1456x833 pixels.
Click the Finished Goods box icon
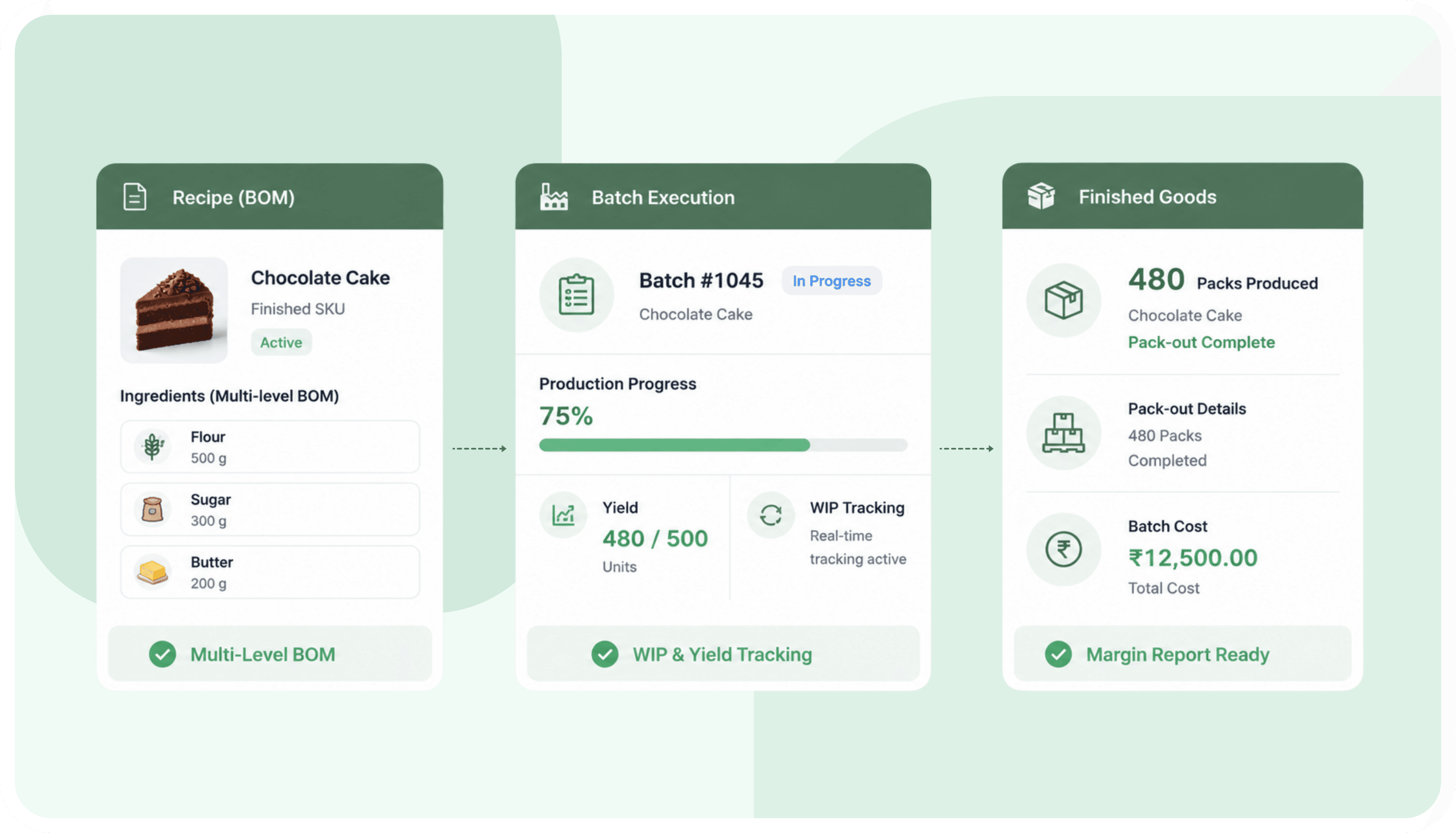click(x=1041, y=196)
